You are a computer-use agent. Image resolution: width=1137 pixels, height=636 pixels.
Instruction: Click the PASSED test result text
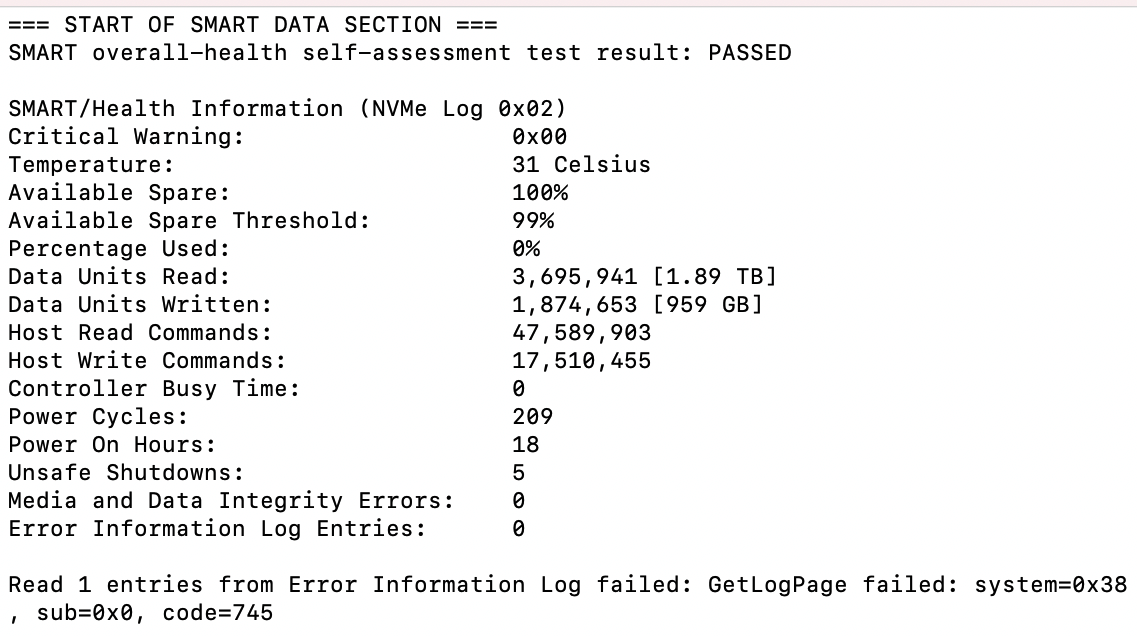(750, 53)
